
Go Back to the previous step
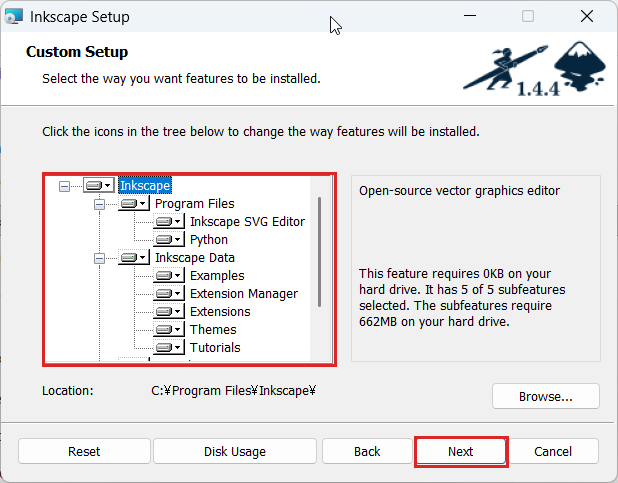click(x=367, y=451)
